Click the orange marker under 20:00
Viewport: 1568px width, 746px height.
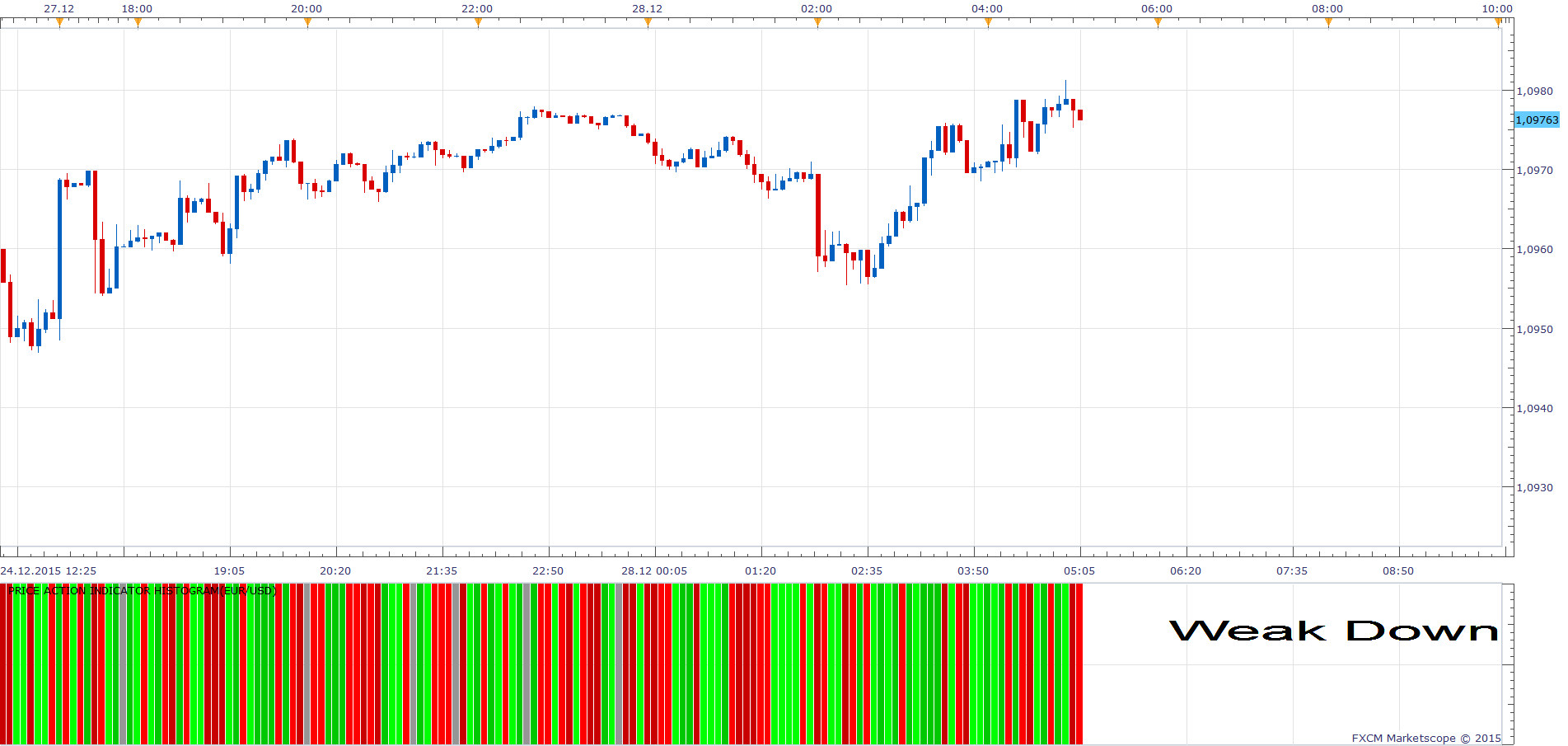click(x=307, y=22)
